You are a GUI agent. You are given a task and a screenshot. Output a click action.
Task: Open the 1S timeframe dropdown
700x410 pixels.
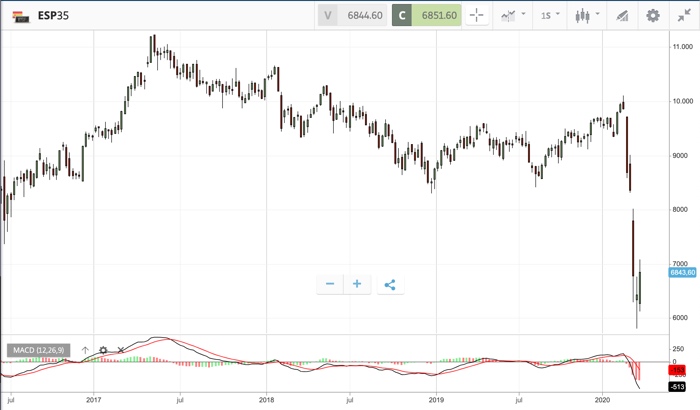tap(550, 16)
